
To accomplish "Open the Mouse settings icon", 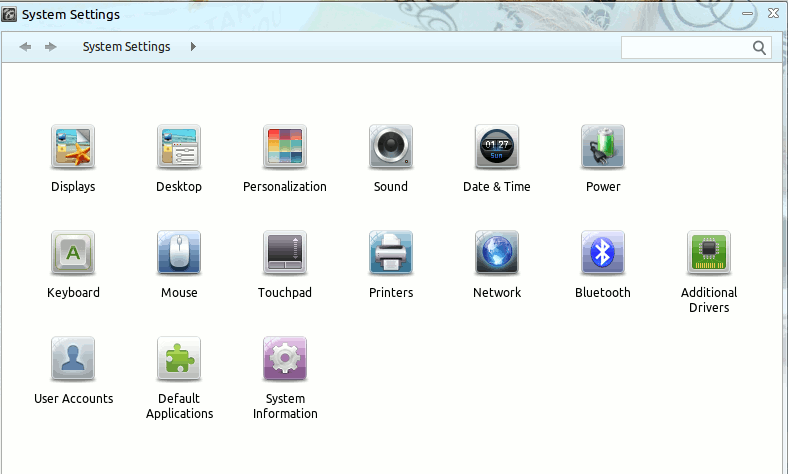I will pyautogui.click(x=179, y=253).
